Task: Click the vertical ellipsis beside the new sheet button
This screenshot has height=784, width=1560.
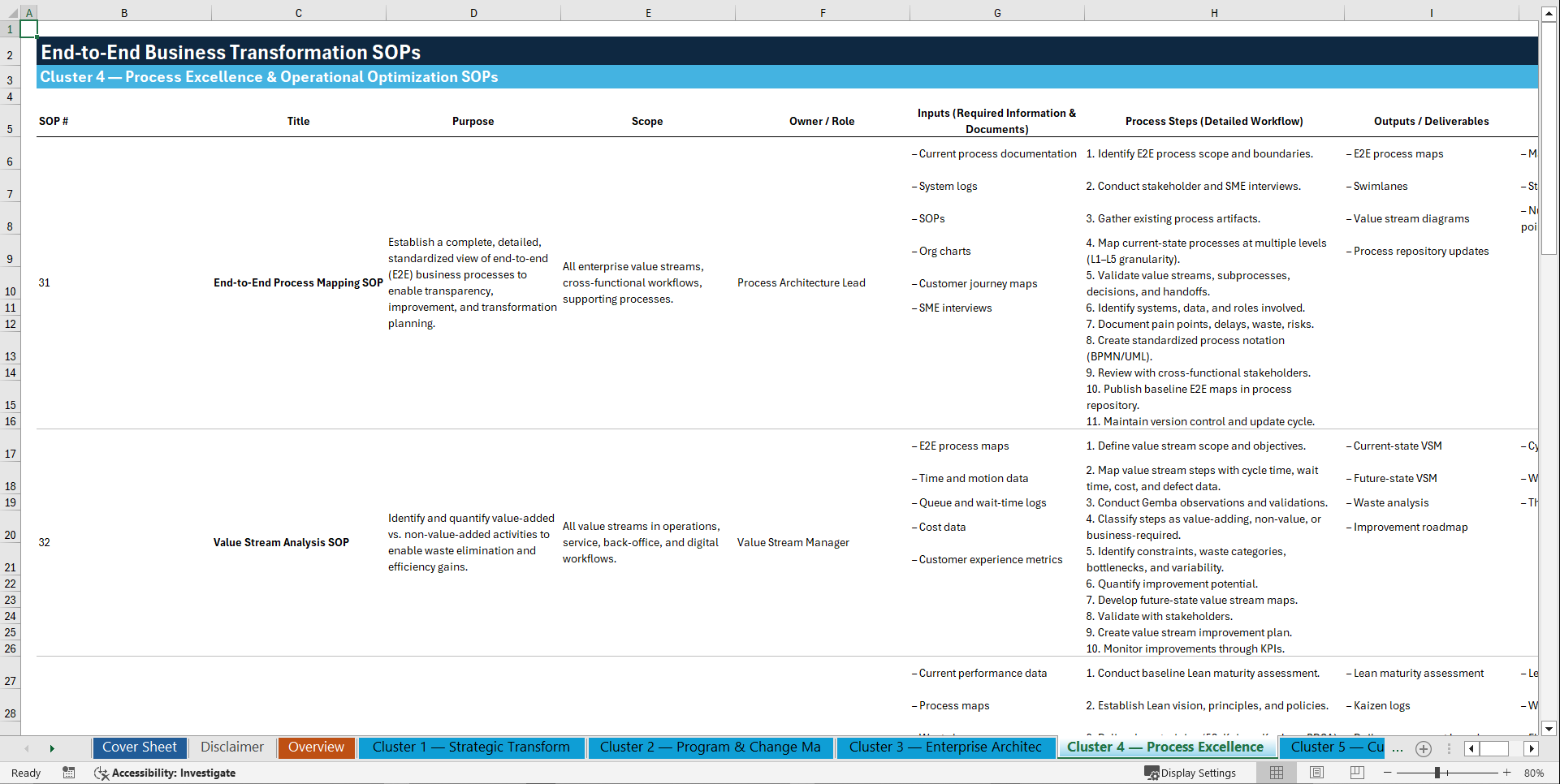Action: 1450,749
